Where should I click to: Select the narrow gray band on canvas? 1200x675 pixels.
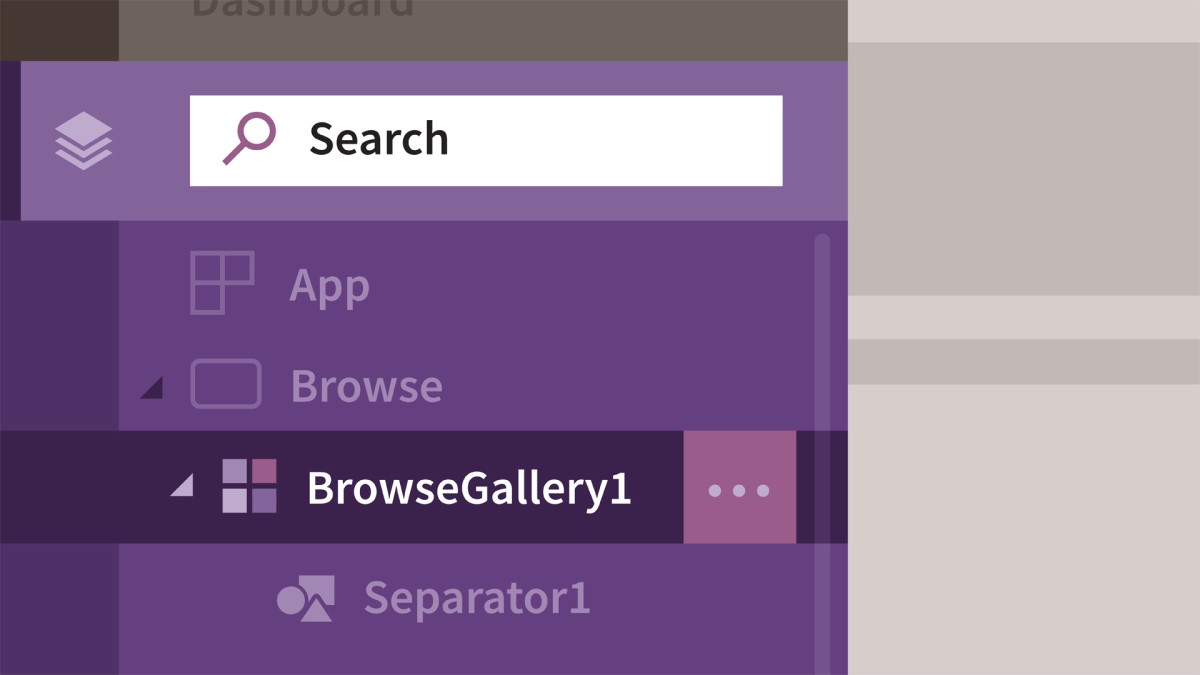[x=1024, y=361]
